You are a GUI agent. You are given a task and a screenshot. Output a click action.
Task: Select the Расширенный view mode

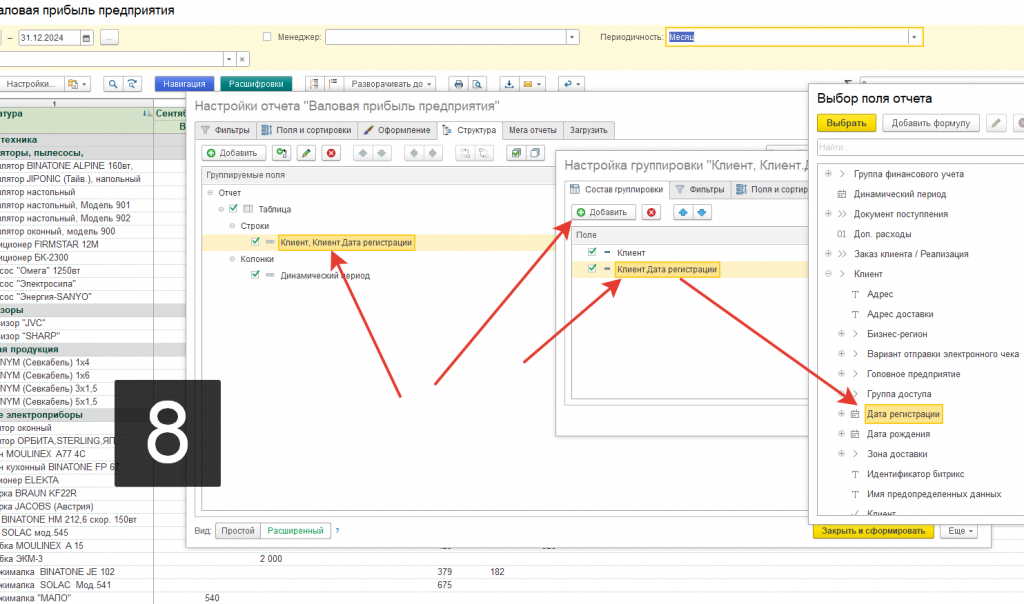point(295,531)
